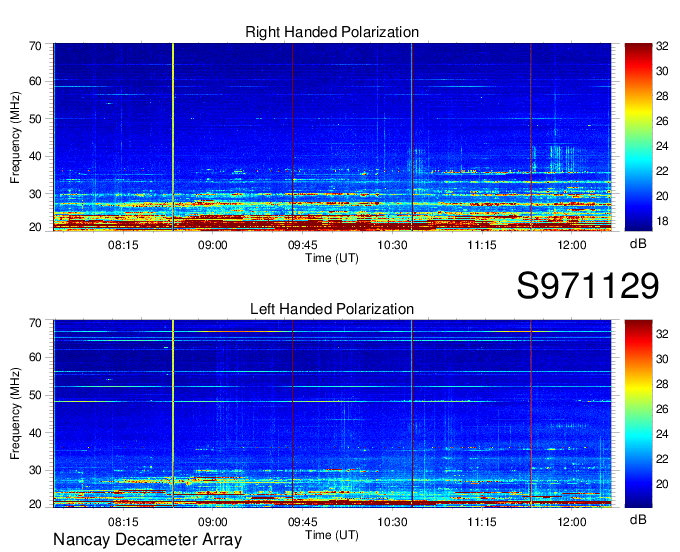Click the "Nancay Decameter Array" caption
The height and width of the screenshot is (552, 680).
(147, 539)
